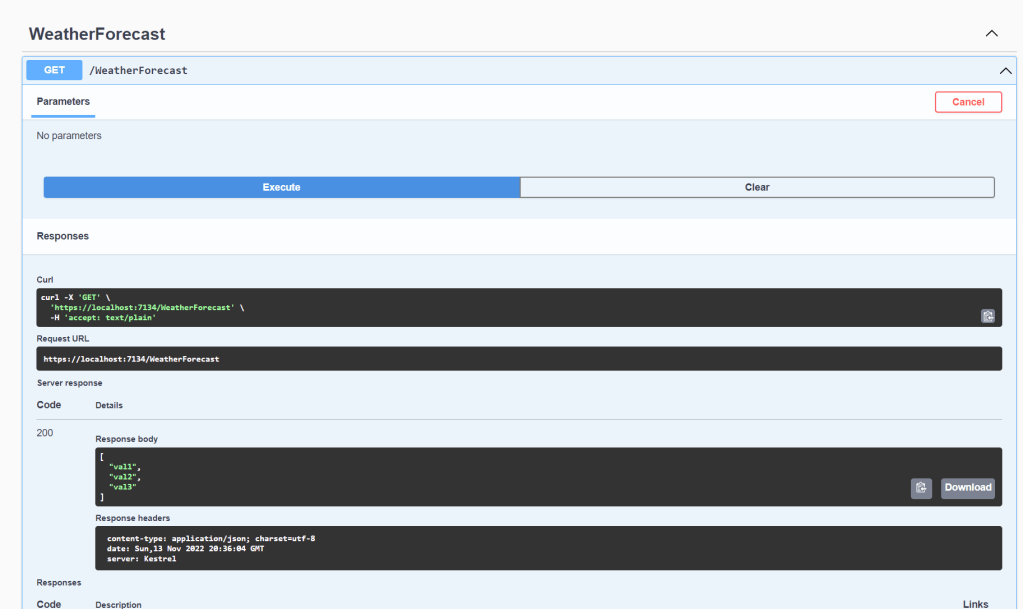Click the WeatherForecast section heading
Screen dimensions: 1023x609
97,34
